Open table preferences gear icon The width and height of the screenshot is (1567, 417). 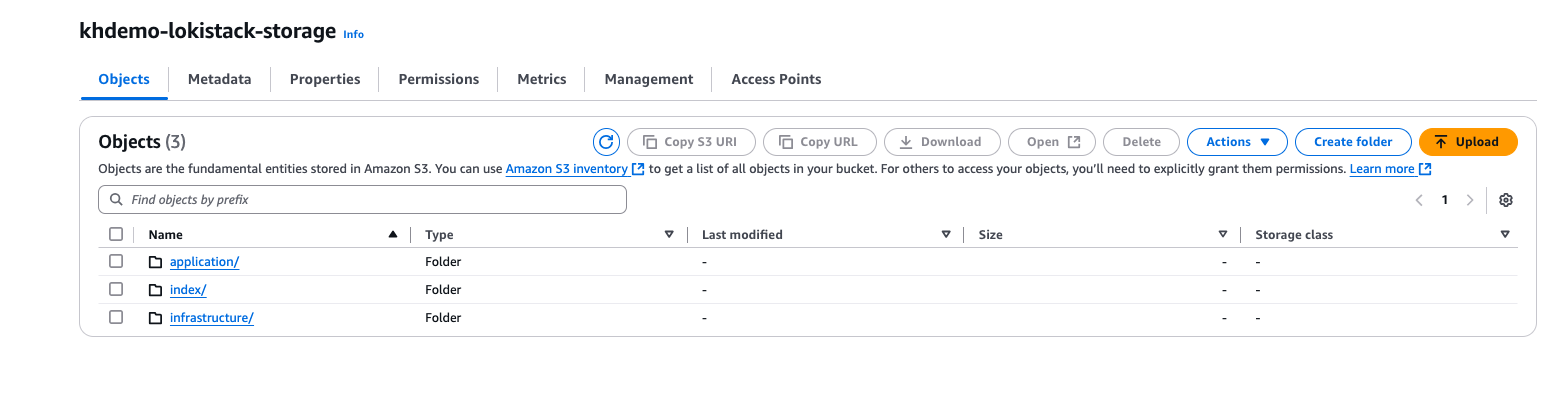click(1506, 200)
